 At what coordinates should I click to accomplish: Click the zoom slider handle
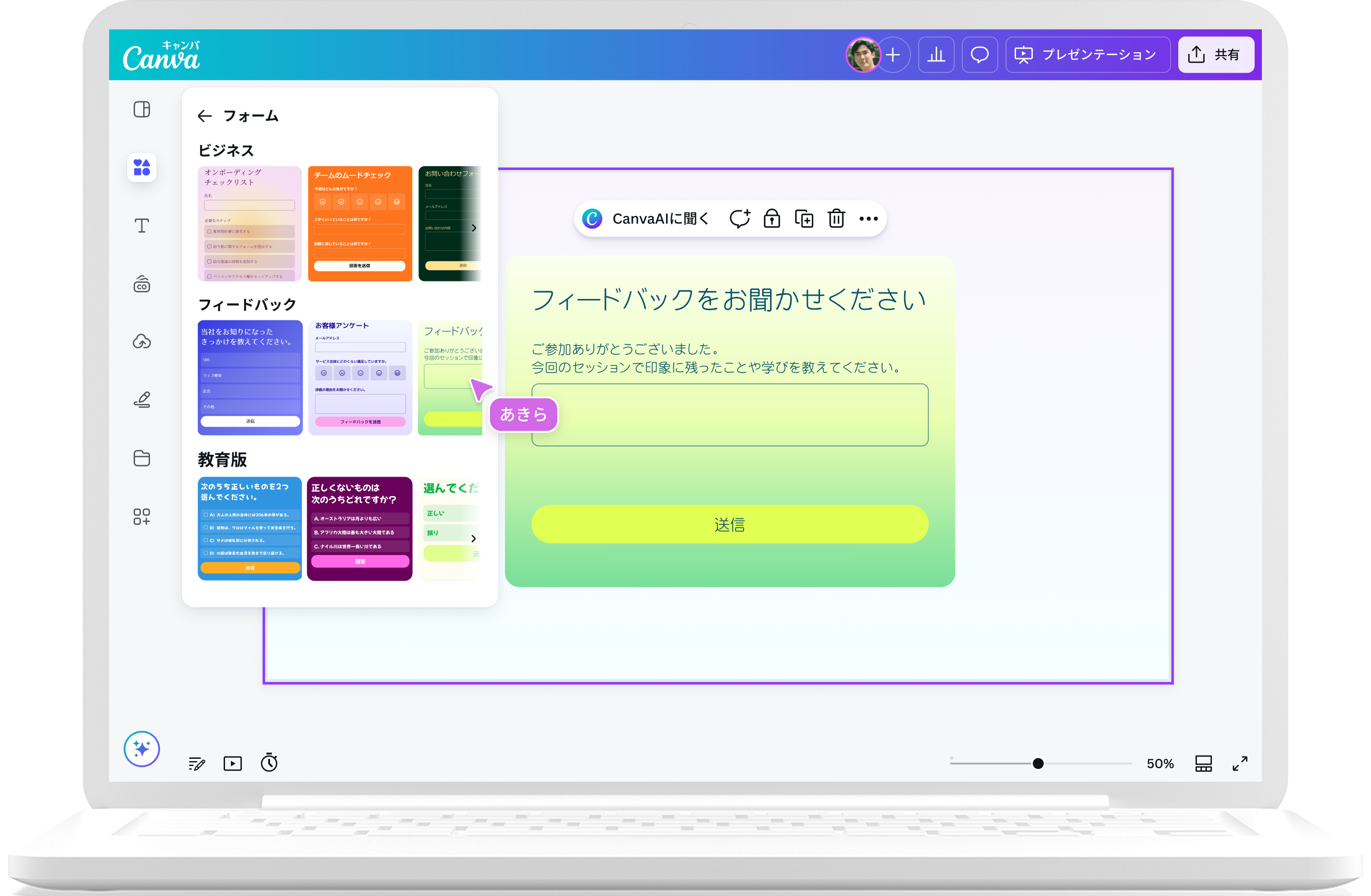1038,764
